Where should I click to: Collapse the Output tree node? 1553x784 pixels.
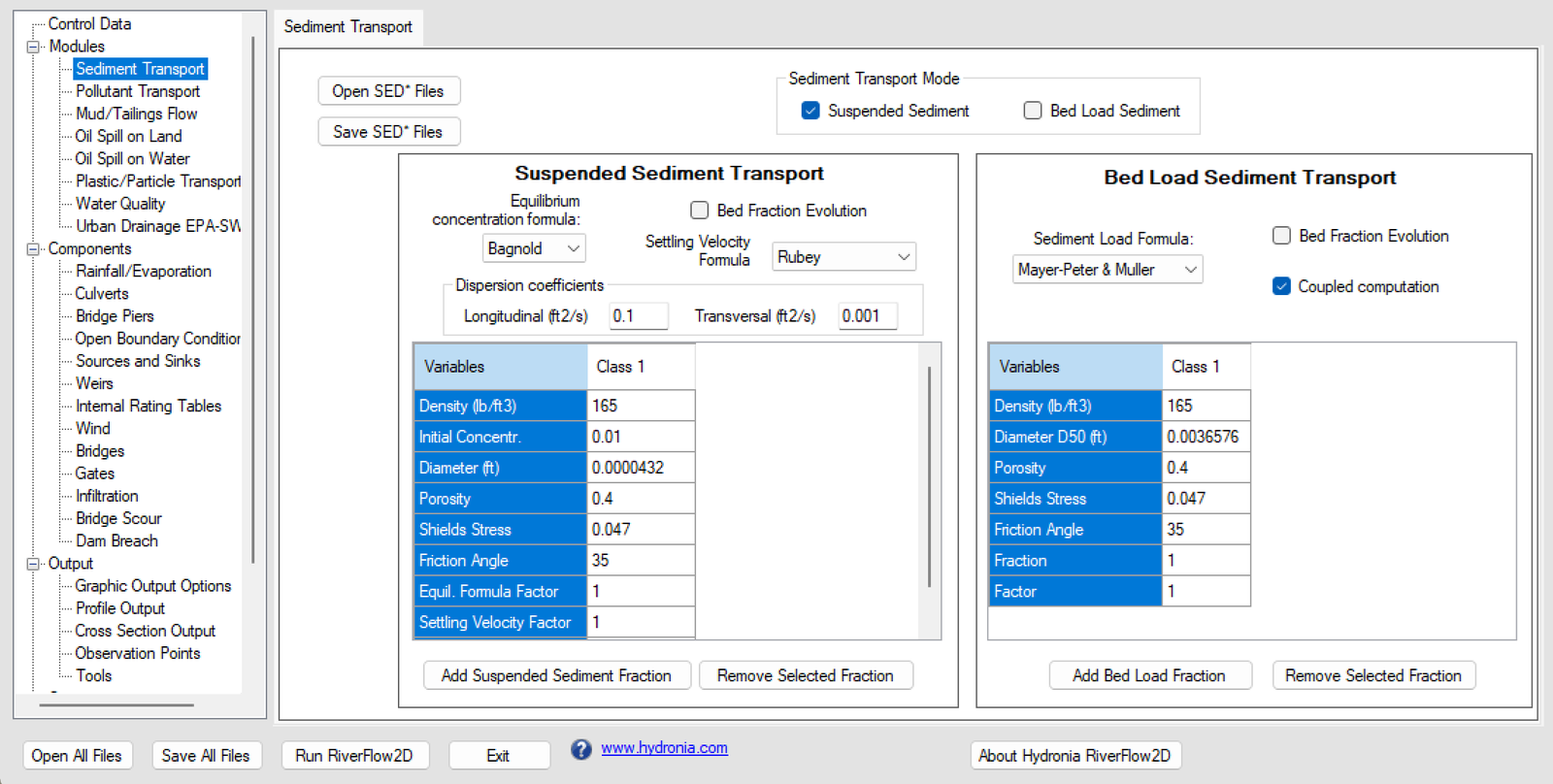pyautogui.click(x=33, y=564)
